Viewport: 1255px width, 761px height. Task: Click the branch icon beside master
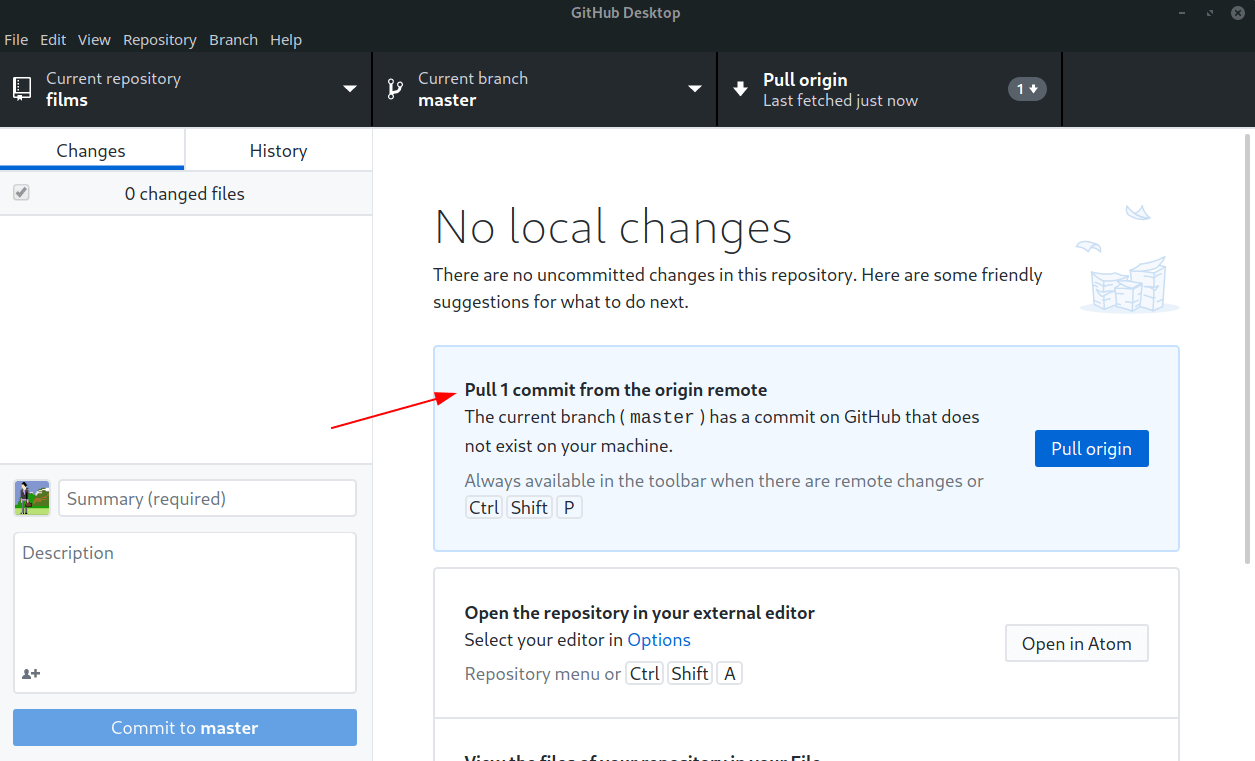point(395,89)
